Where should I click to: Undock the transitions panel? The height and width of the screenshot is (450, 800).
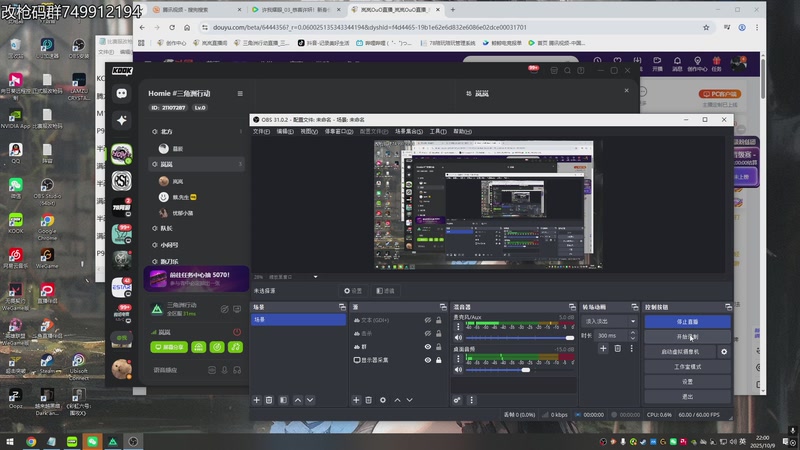635,307
